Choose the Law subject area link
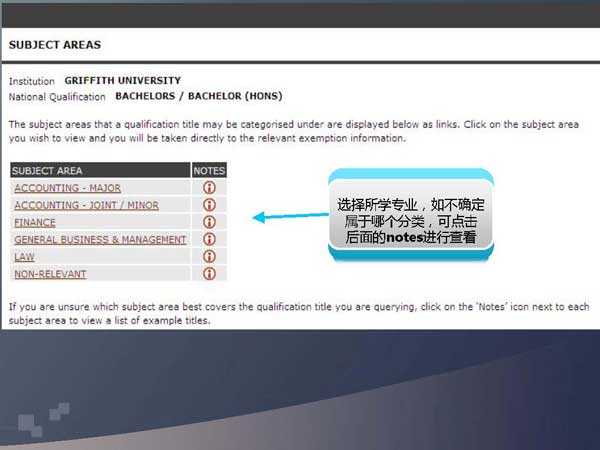The image size is (600, 450). pyautogui.click(x=24, y=256)
